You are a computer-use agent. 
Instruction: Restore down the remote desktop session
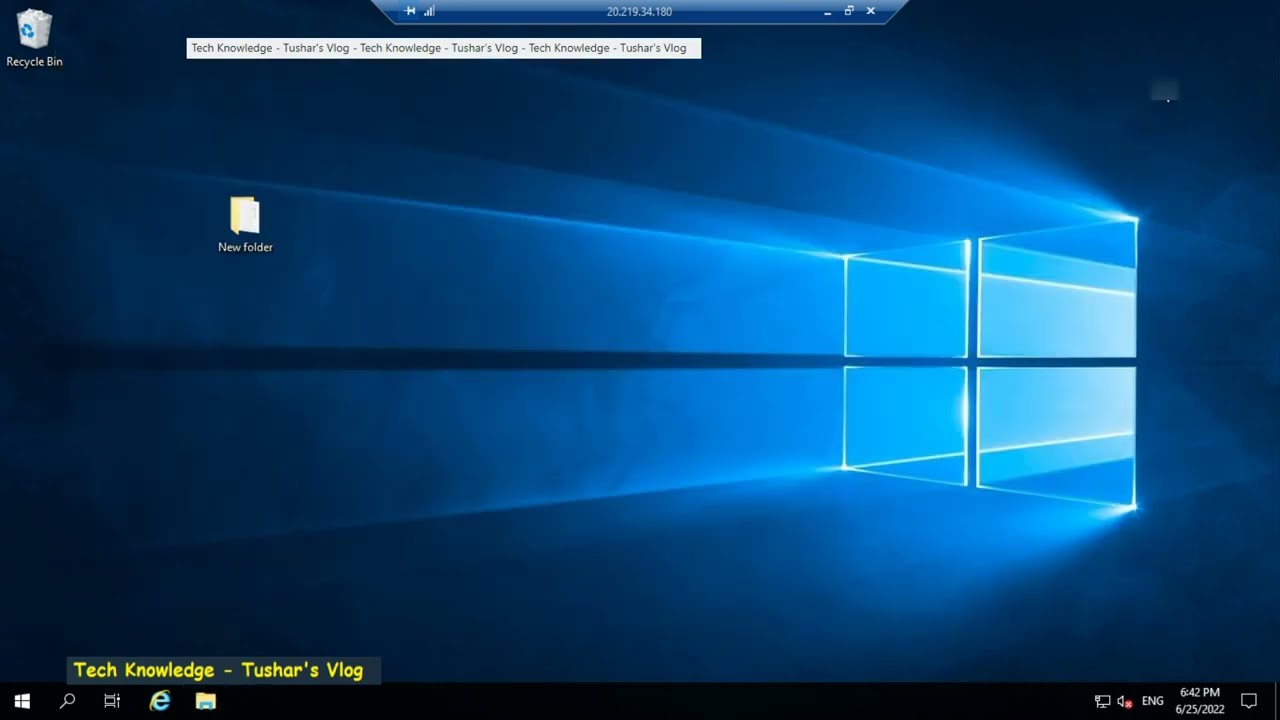pyautogui.click(x=849, y=11)
